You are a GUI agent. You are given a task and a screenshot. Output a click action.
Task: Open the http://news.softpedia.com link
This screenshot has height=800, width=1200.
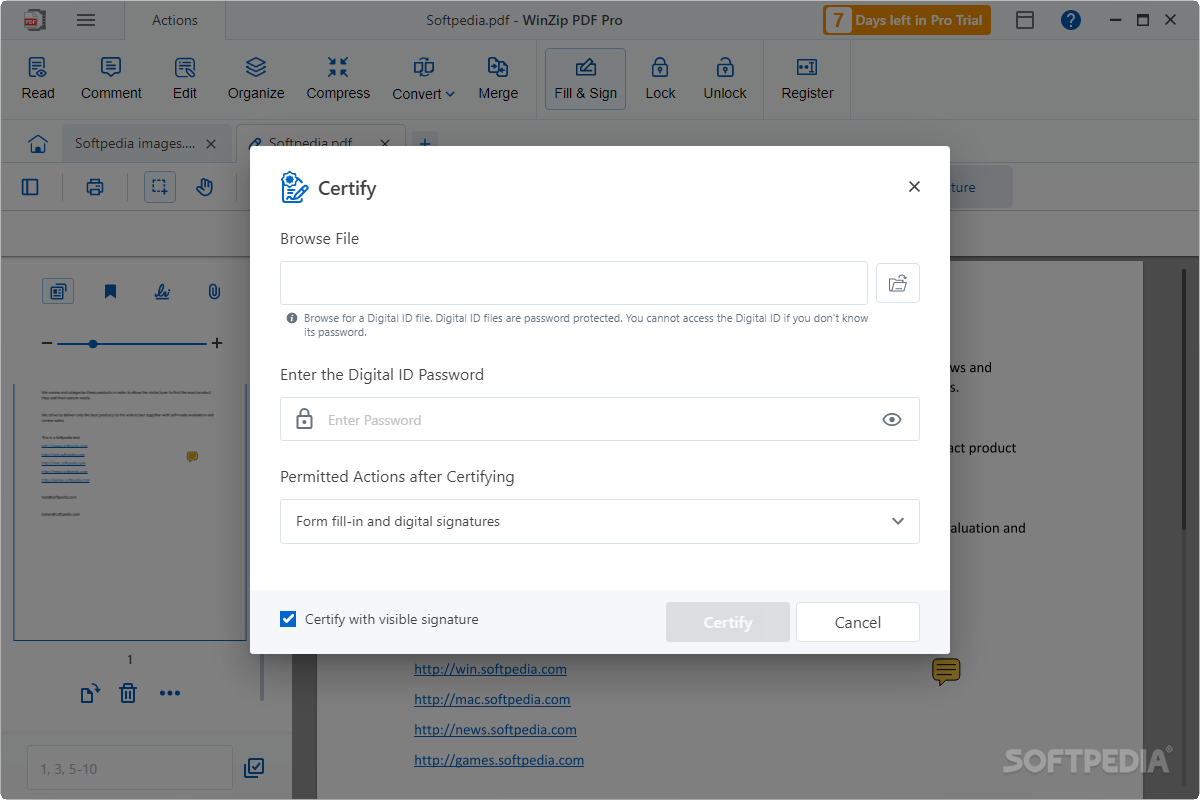[496, 729]
